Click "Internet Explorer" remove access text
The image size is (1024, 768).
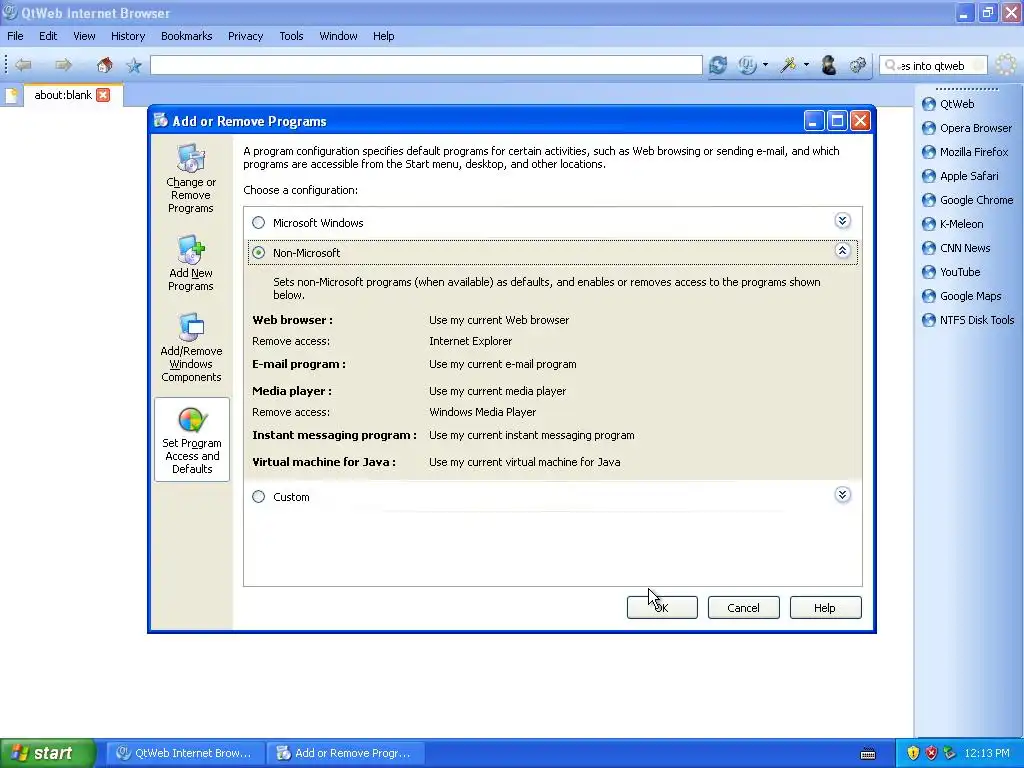tap(470, 341)
